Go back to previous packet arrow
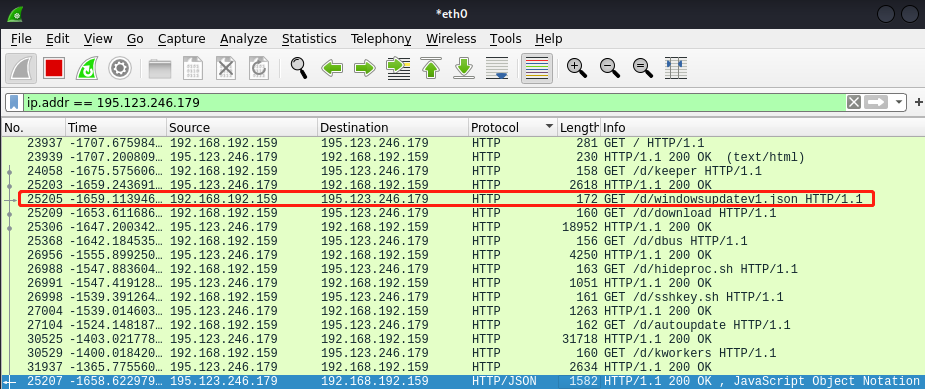This screenshot has height=389, width=925. coord(332,68)
